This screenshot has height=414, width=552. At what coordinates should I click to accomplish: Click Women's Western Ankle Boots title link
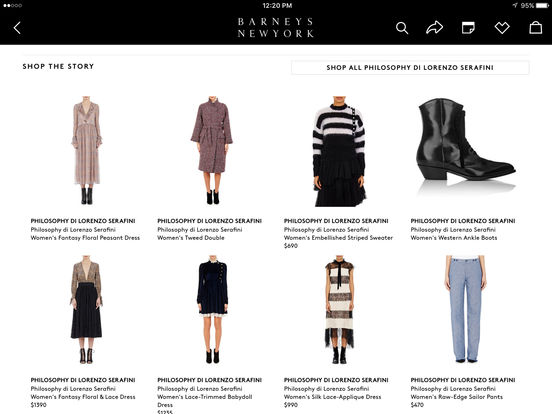point(454,238)
